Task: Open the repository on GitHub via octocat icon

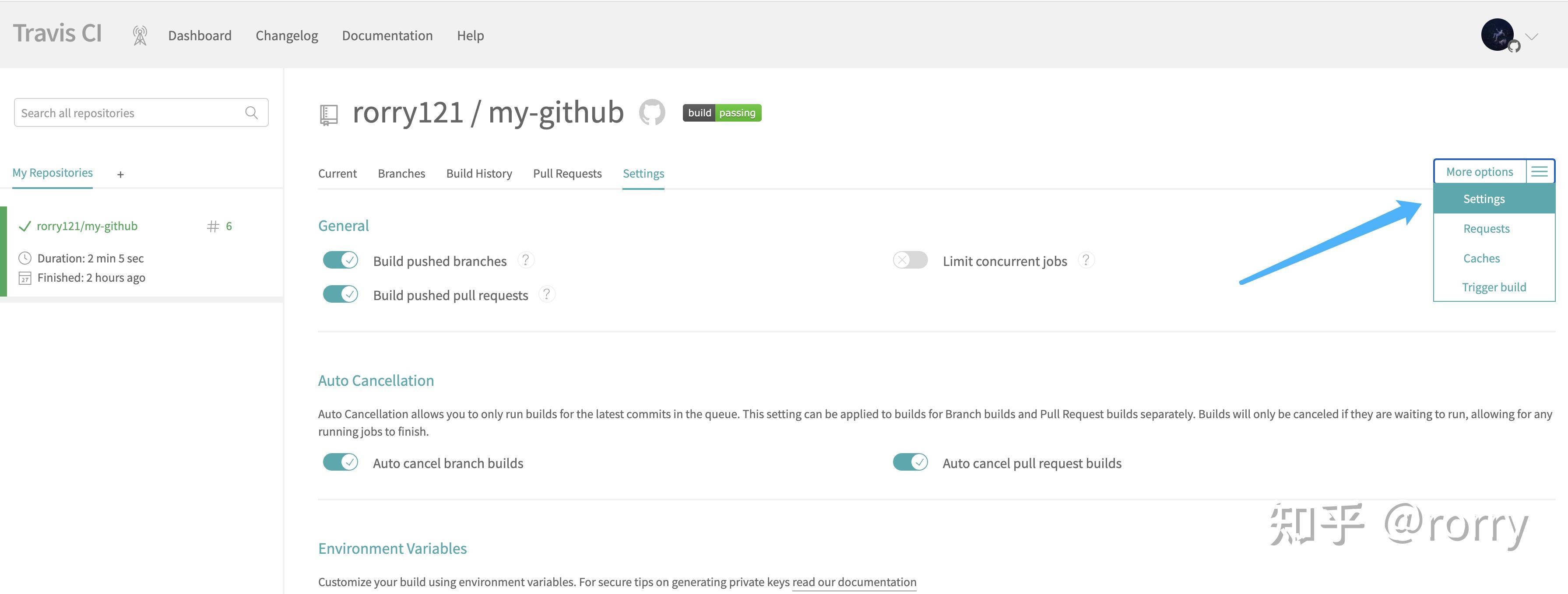Action: point(652,112)
